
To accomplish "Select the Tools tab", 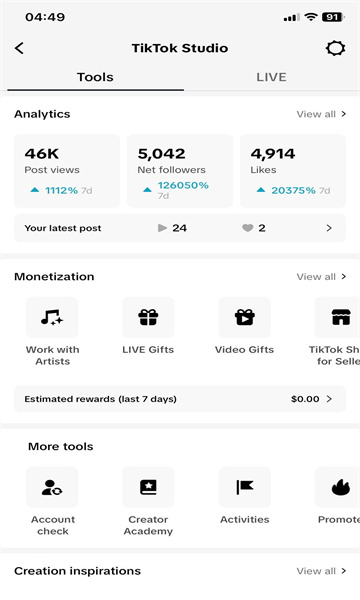I will point(95,77).
